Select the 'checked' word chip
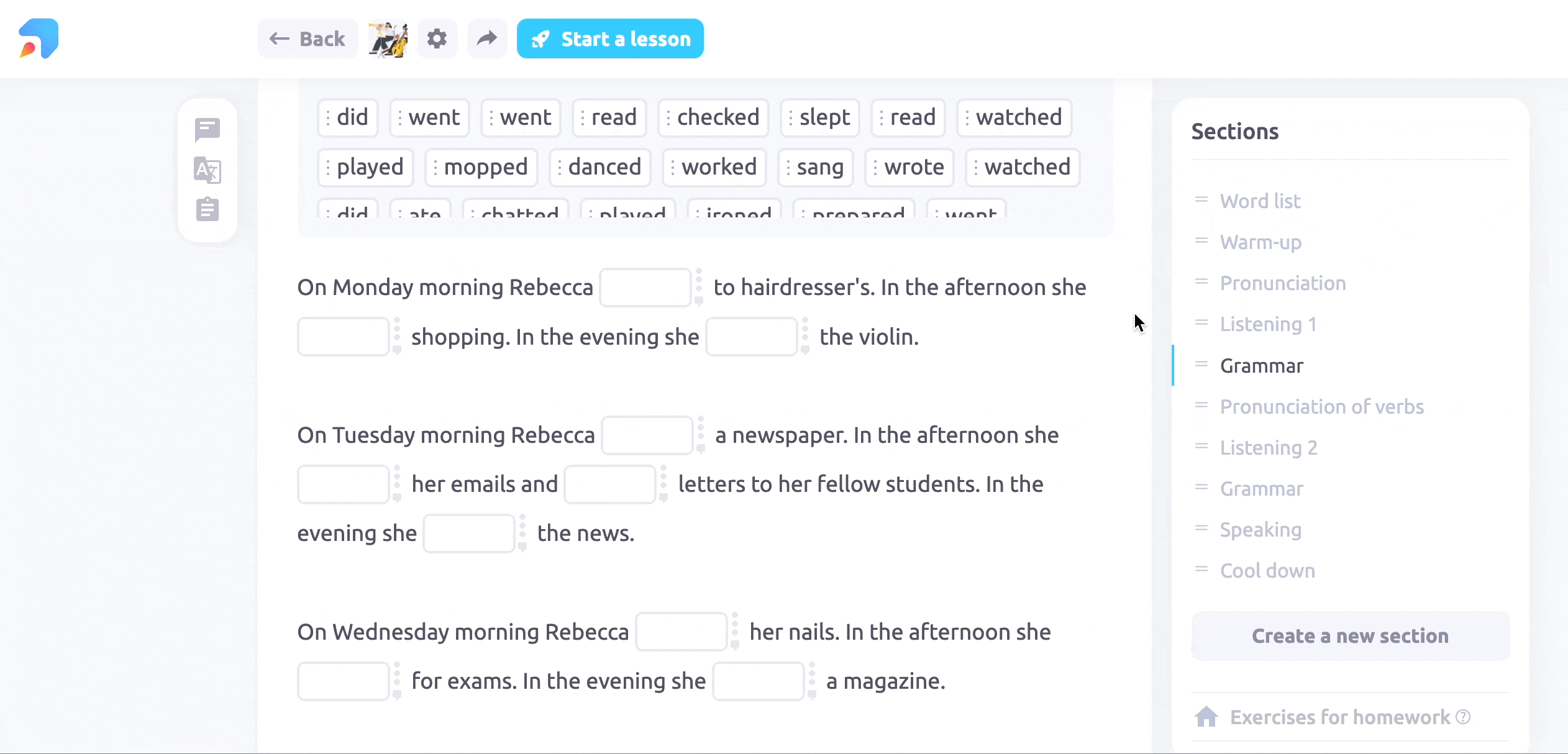 pos(713,117)
